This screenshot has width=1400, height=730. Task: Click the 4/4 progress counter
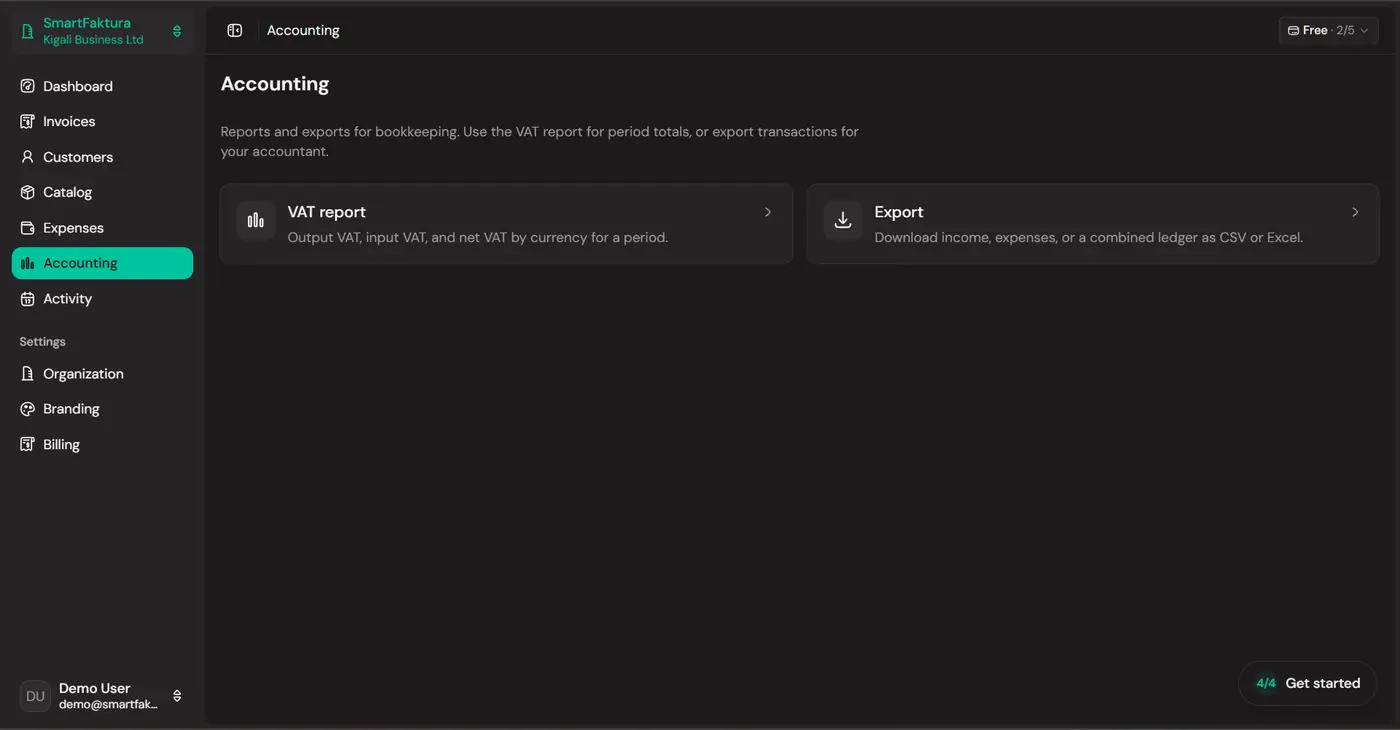coord(1266,683)
